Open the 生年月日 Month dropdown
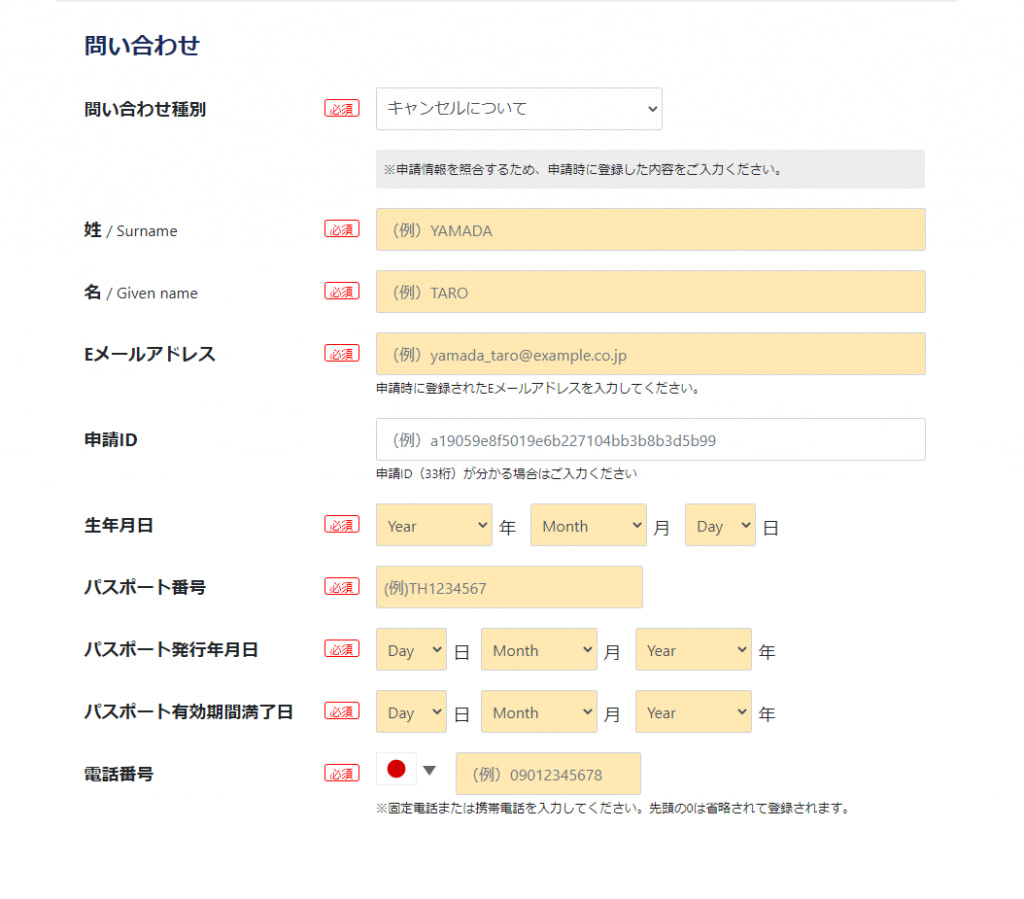This screenshot has width=1024, height=899. (x=588, y=525)
